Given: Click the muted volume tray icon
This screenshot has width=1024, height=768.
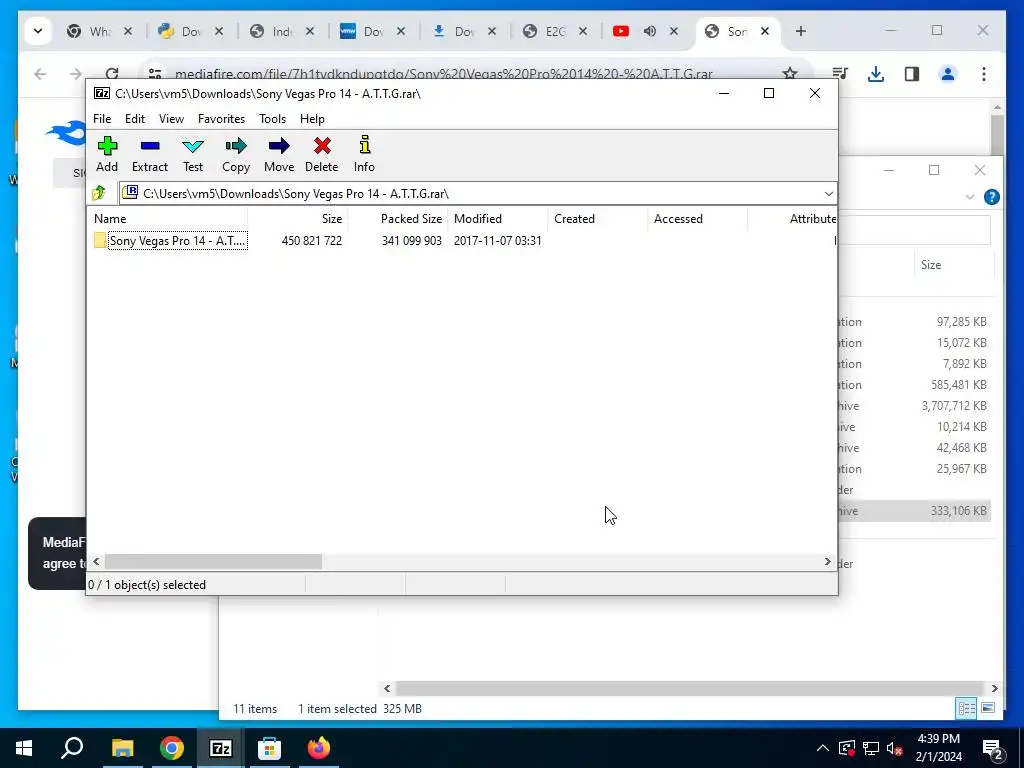Looking at the screenshot, I should 895,748.
